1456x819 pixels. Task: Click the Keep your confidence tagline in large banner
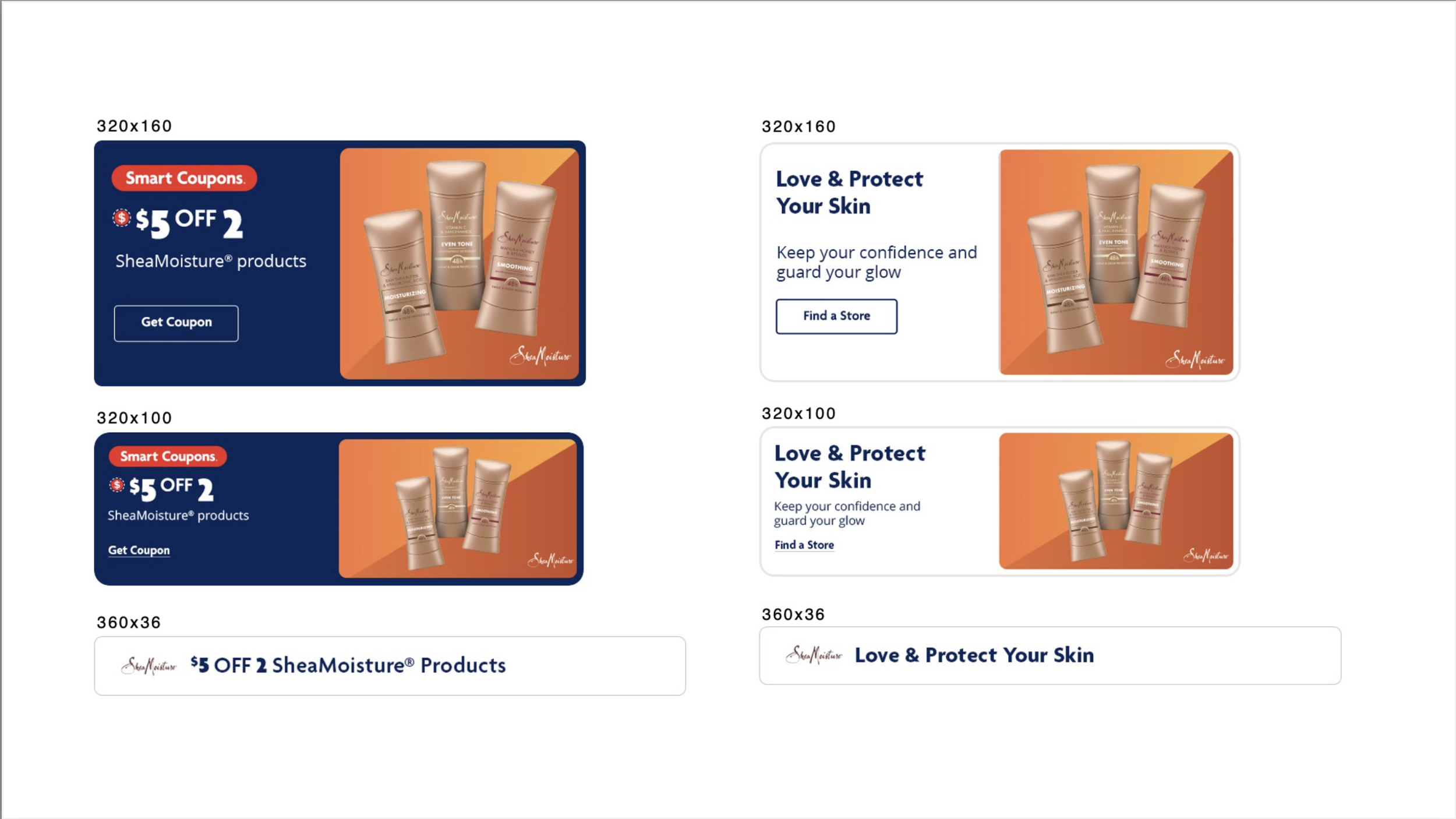(877, 262)
